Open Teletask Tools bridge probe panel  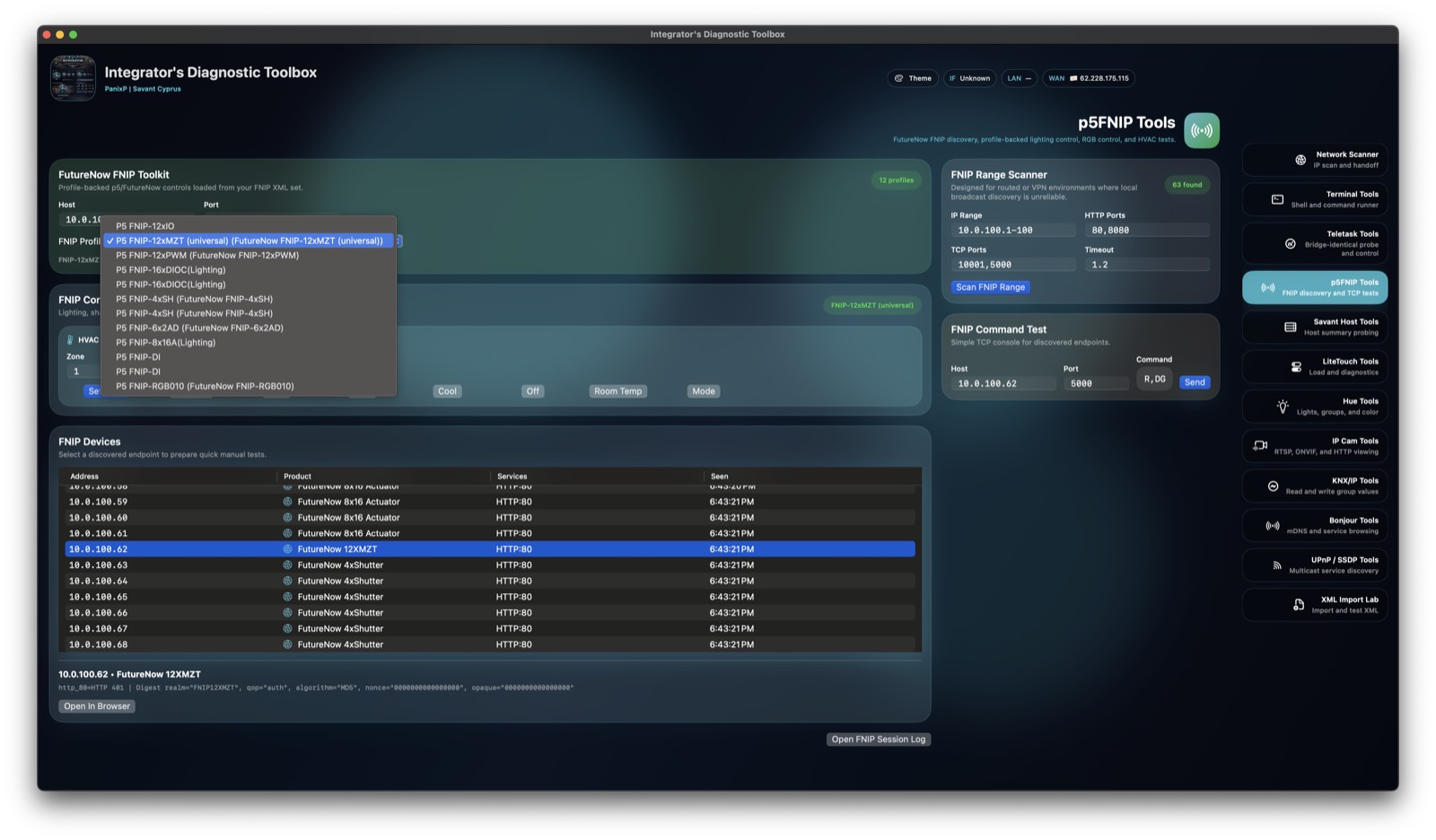pyautogui.click(x=1314, y=242)
